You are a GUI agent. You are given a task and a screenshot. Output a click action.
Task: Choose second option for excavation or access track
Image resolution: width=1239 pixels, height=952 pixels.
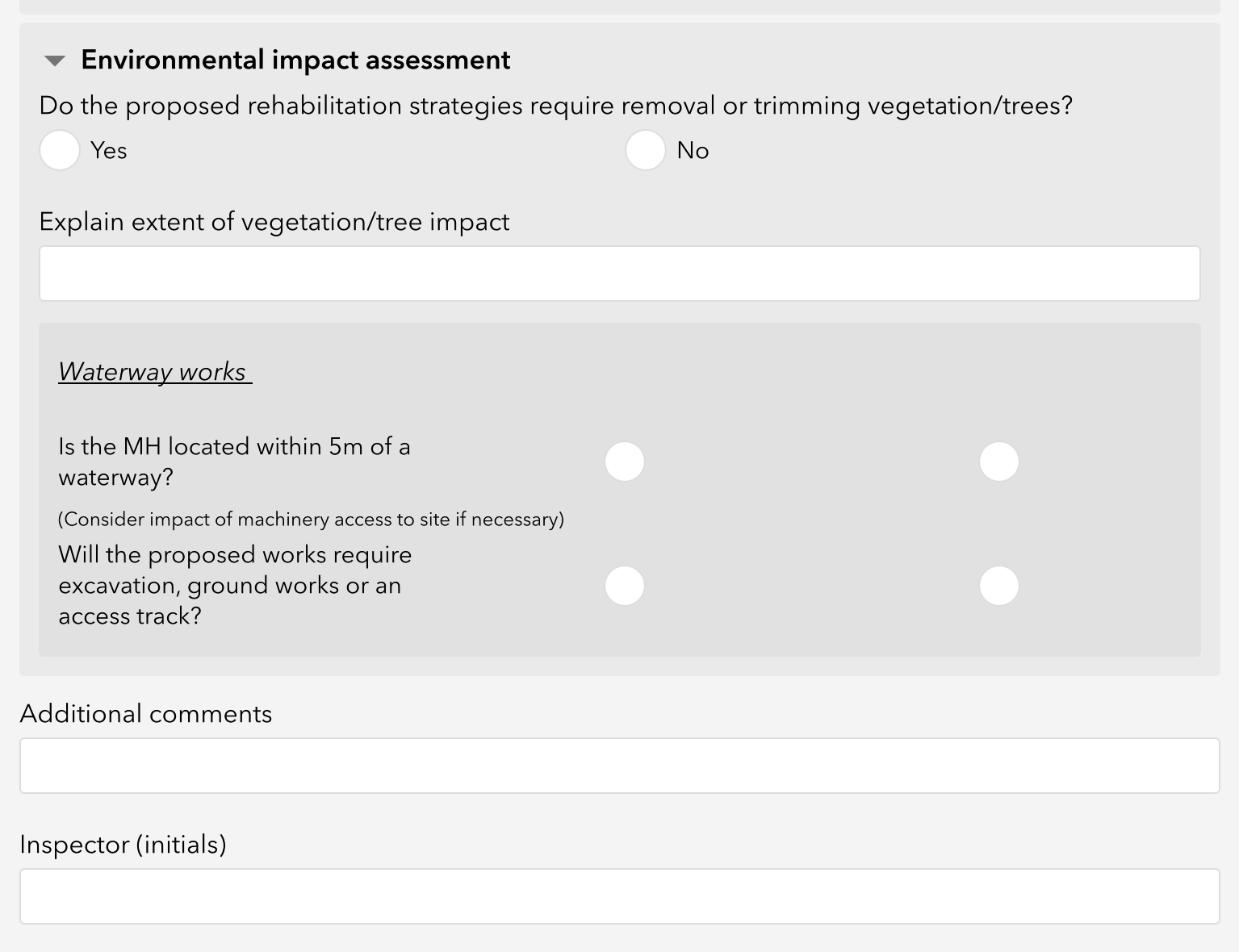point(998,586)
